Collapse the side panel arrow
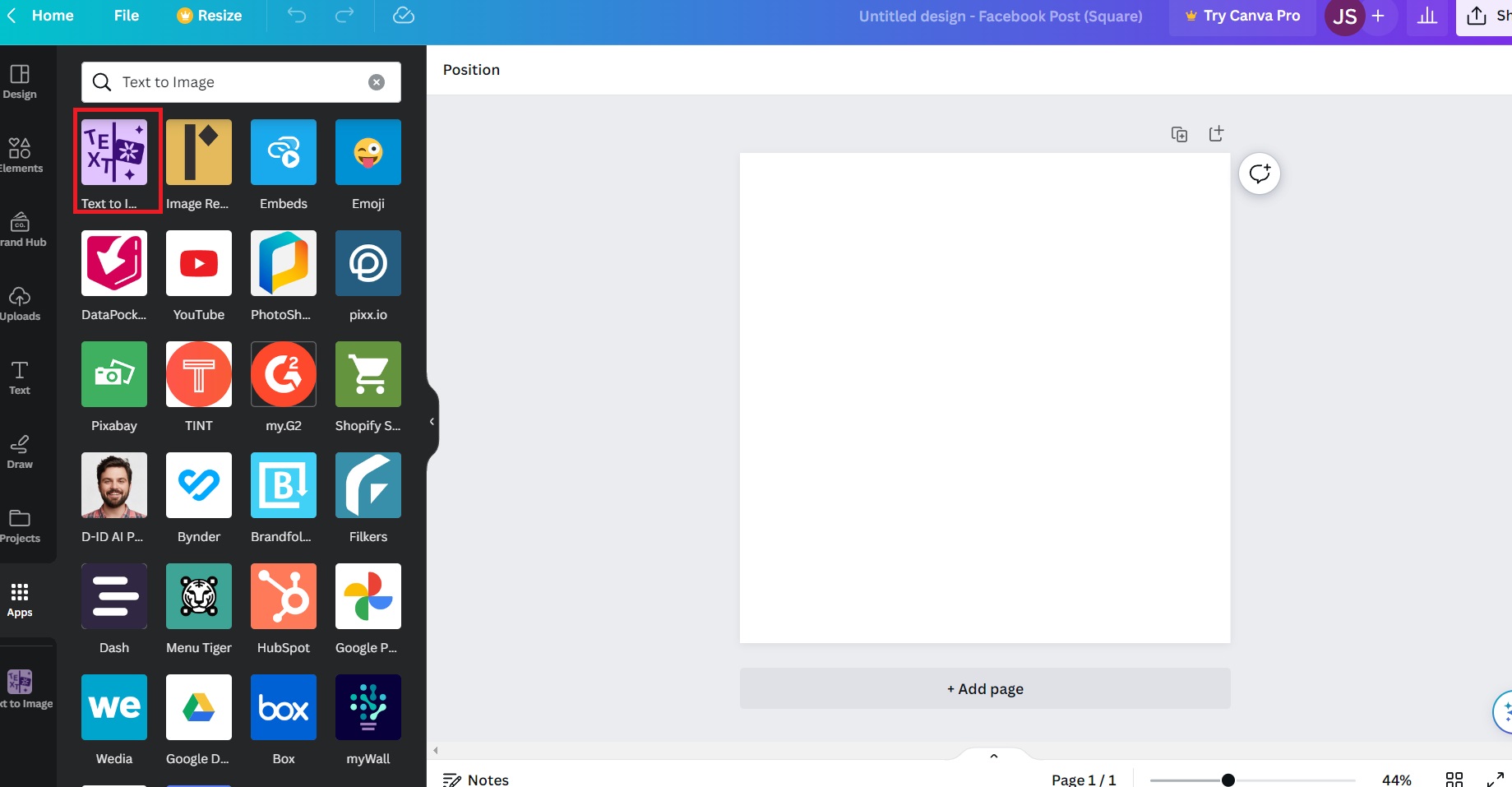Viewport: 1512px width, 787px height. [432, 422]
